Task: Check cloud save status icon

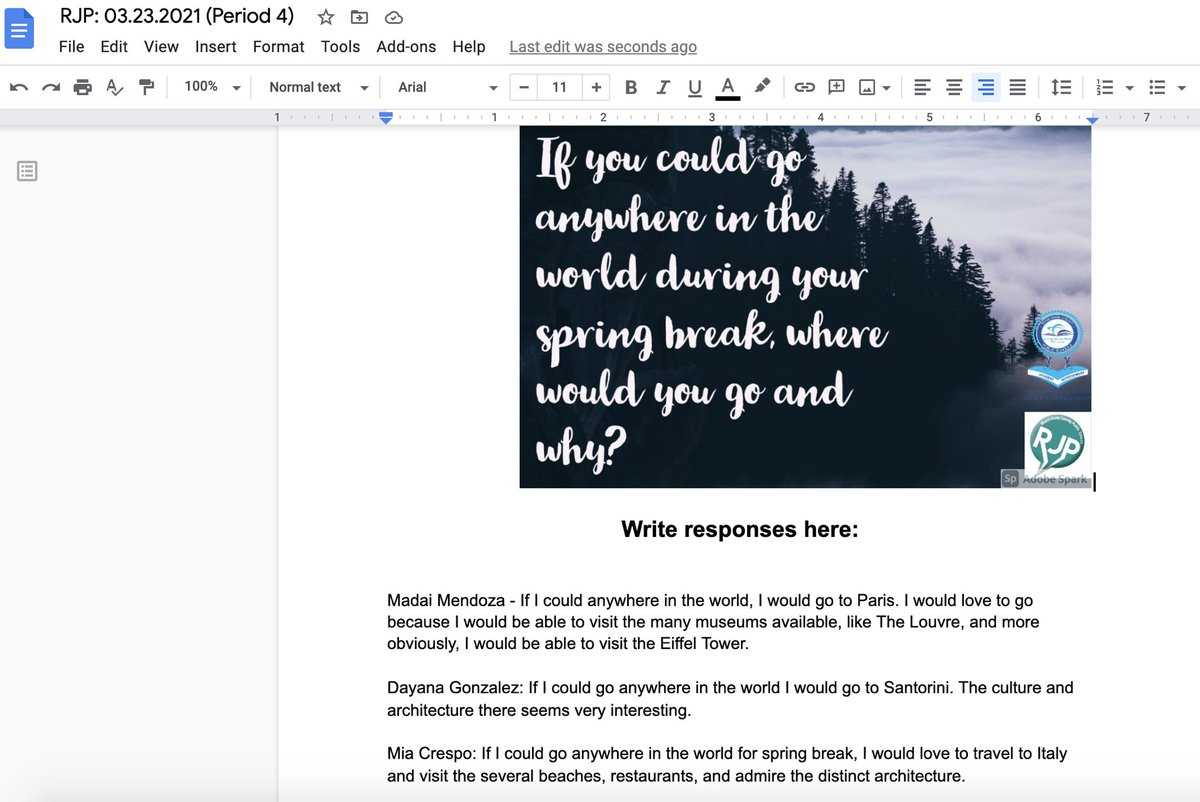Action: (394, 17)
